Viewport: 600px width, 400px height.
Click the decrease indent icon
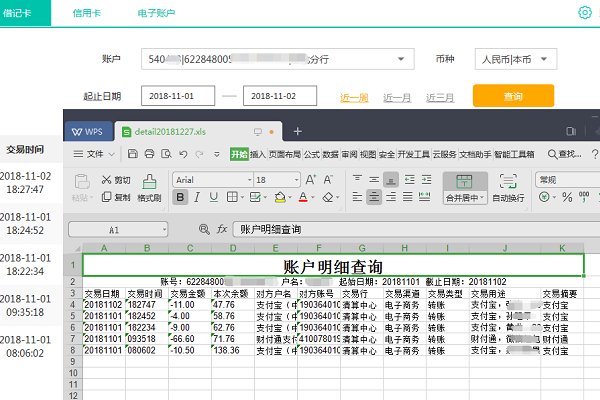point(409,179)
